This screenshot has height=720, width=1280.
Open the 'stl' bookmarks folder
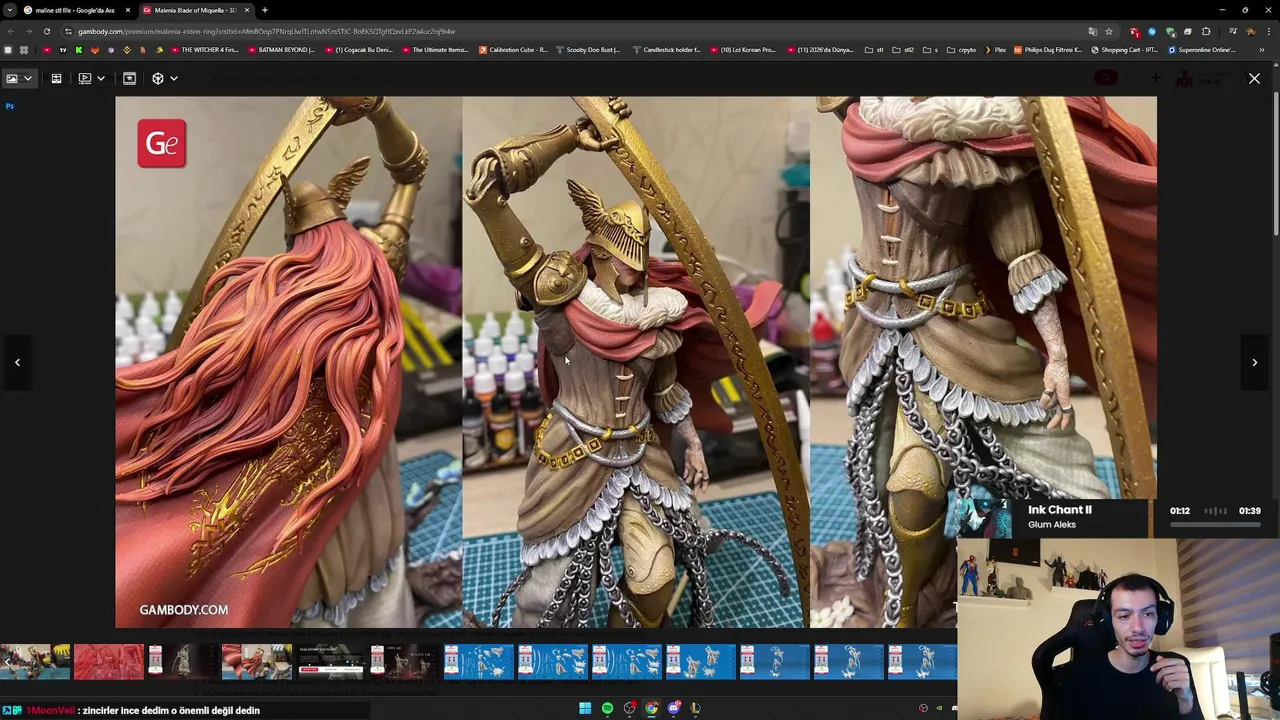click(875, 50)
